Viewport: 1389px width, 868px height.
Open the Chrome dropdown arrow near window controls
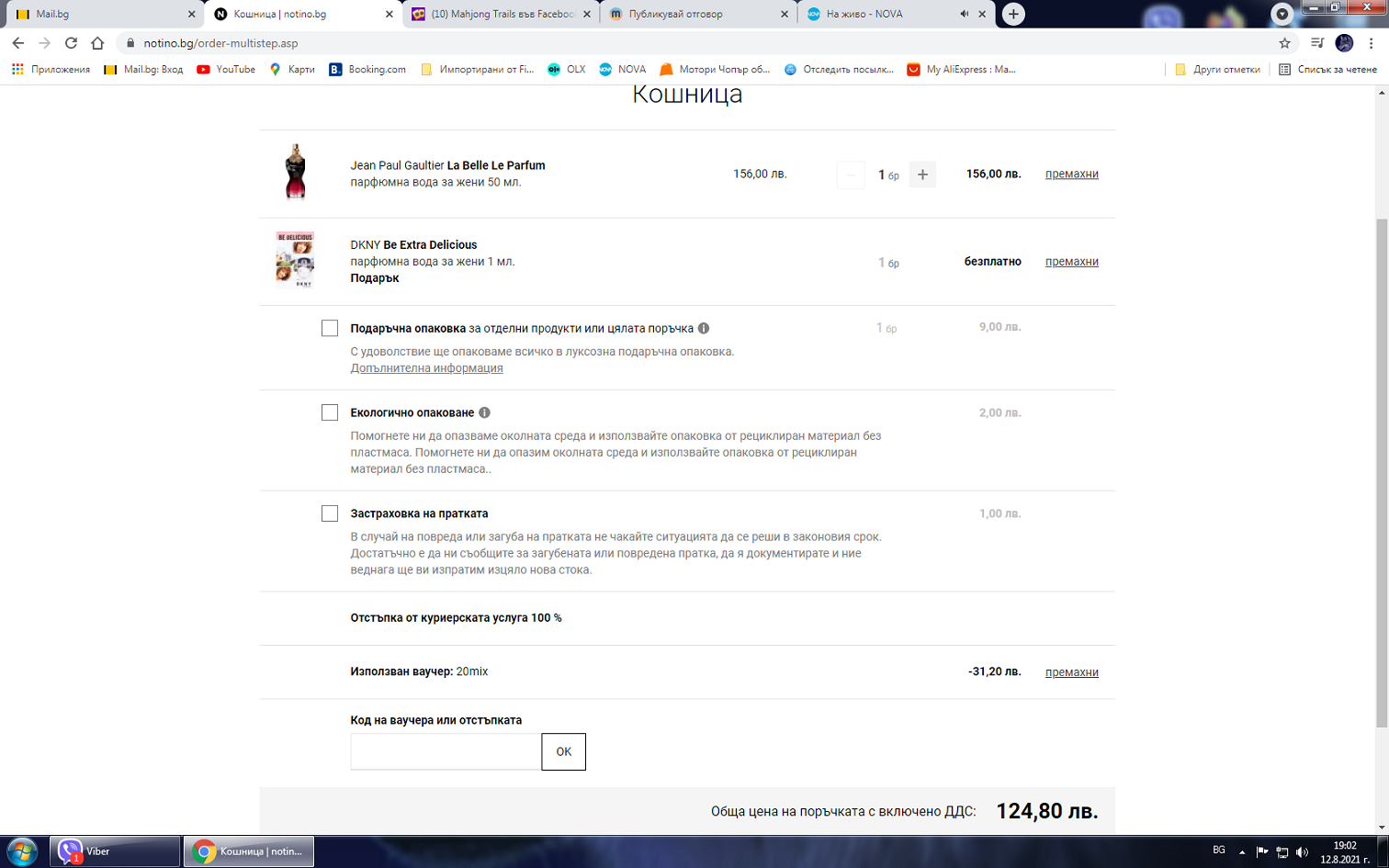pyautogui.click(x=1282, y=14)
